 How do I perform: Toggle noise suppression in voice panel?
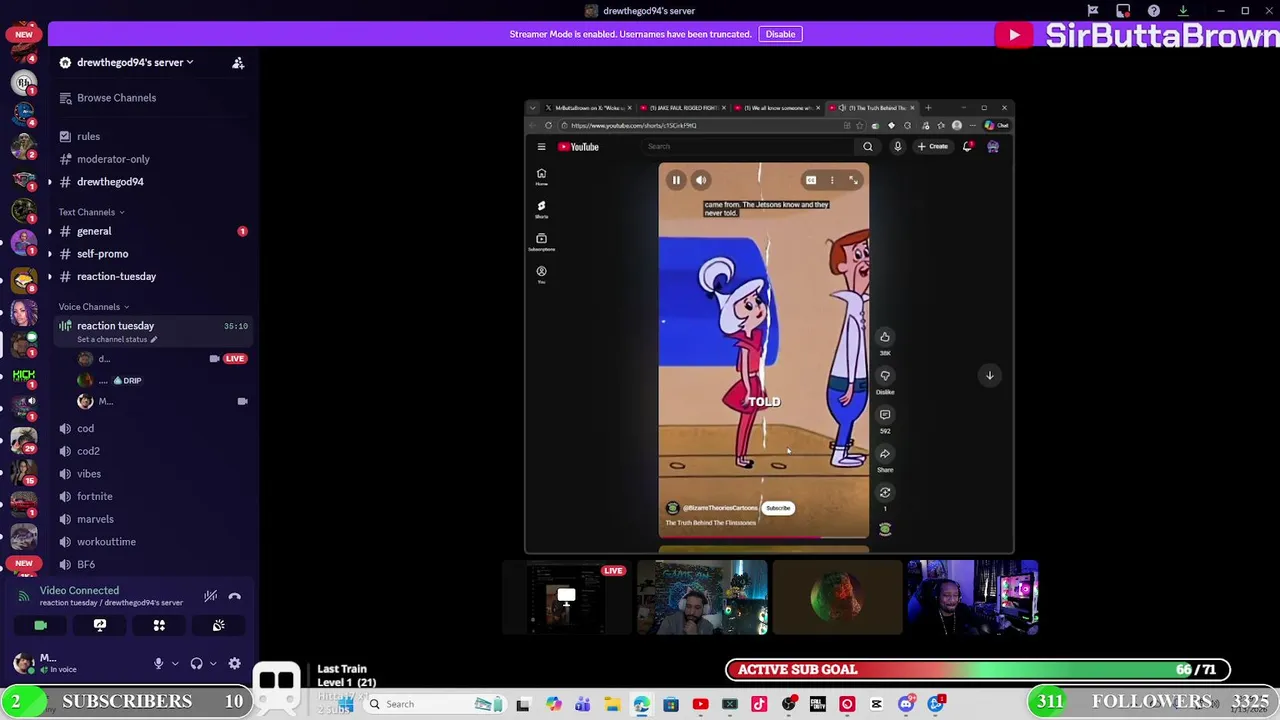tap(211, 596)
